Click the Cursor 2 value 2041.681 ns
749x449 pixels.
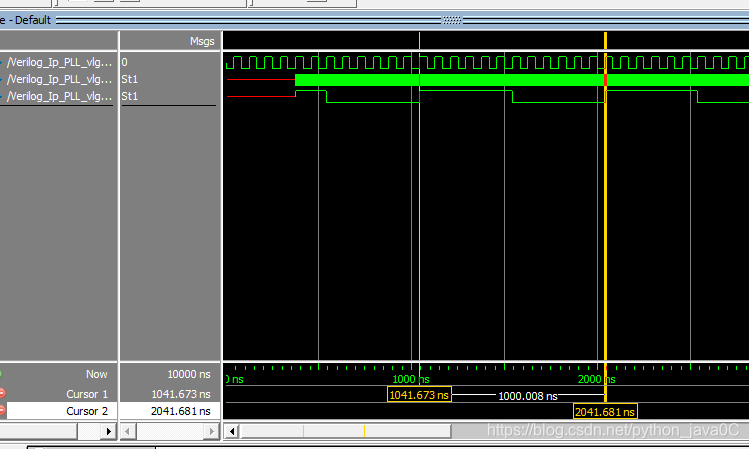181,411
